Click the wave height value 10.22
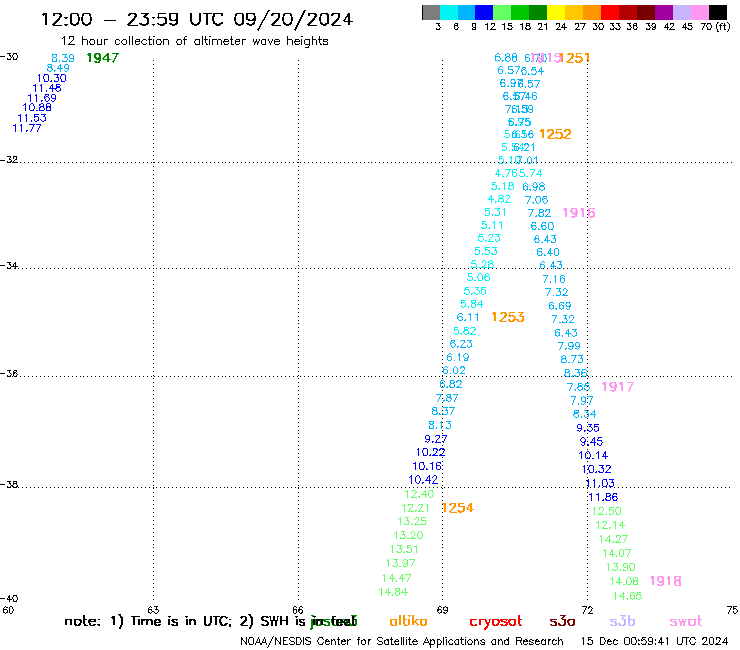The image size is (740, 650). pyautogui.click(x=430, y=452)
